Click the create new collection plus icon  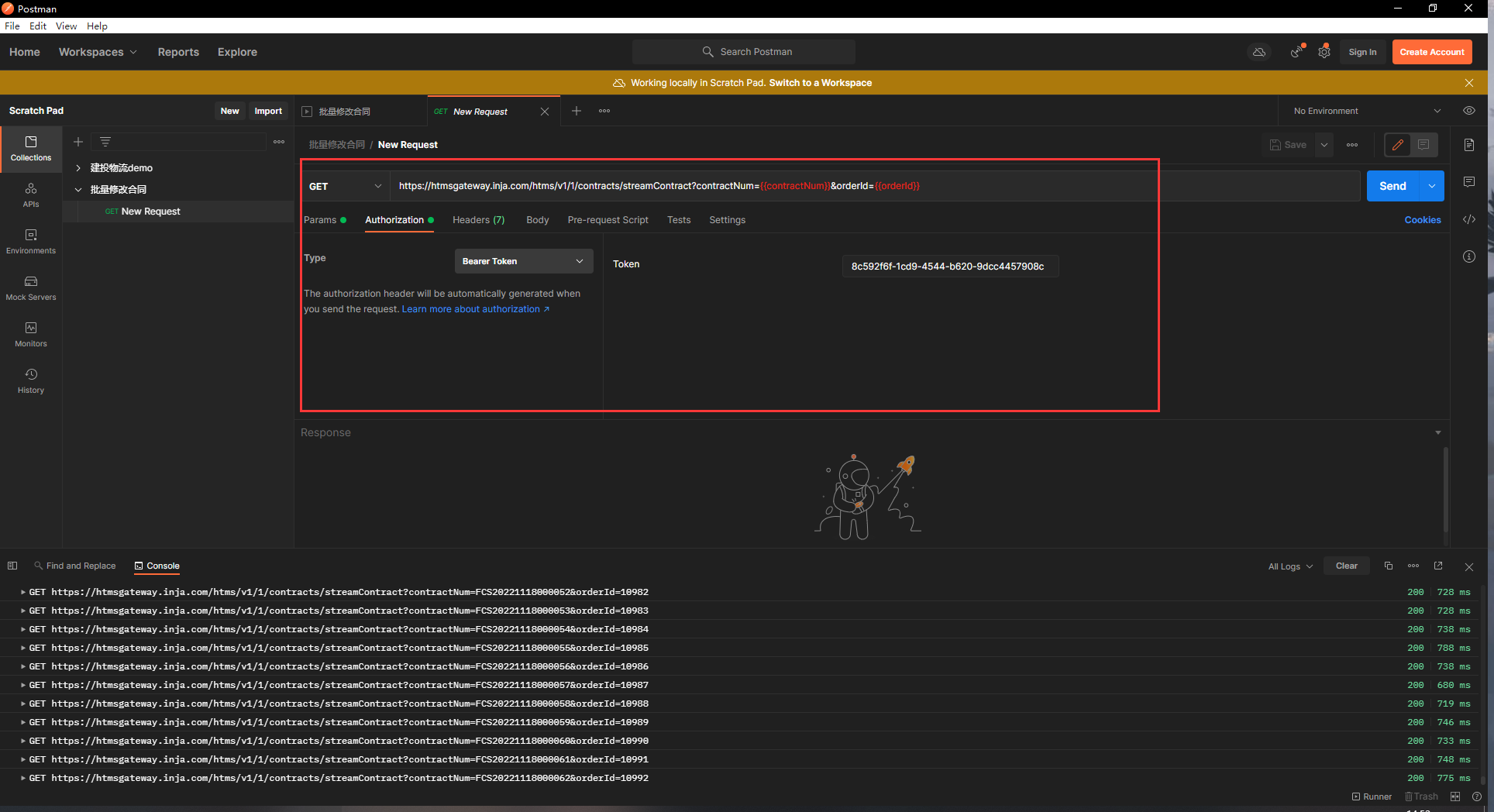[78, 142]
